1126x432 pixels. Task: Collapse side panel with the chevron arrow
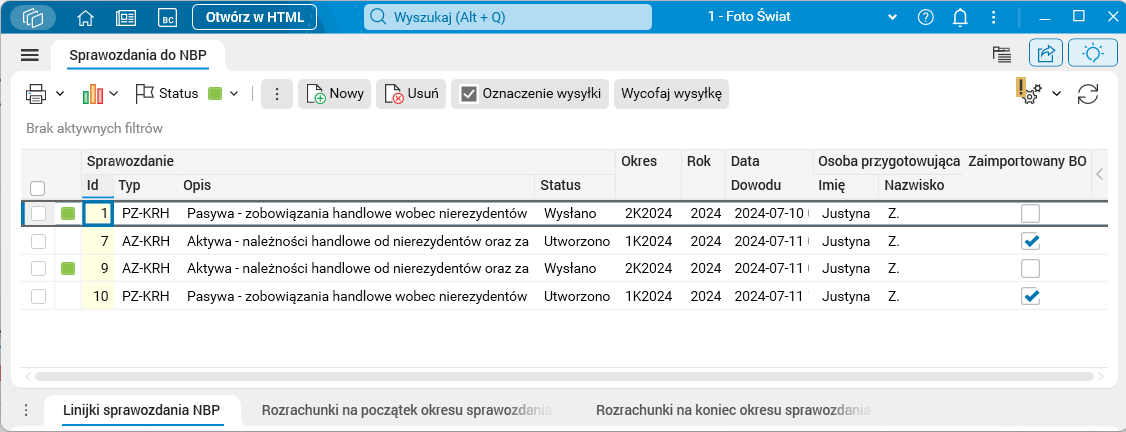pos(1099,173)
